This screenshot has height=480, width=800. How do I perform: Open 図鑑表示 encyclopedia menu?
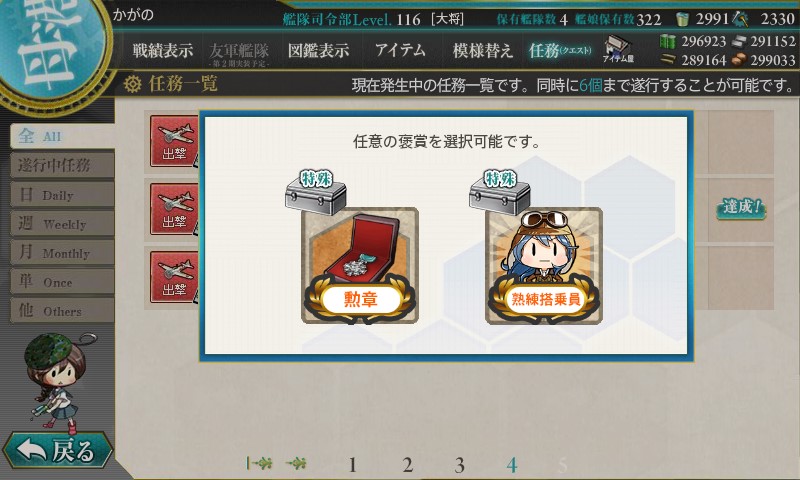318,50
